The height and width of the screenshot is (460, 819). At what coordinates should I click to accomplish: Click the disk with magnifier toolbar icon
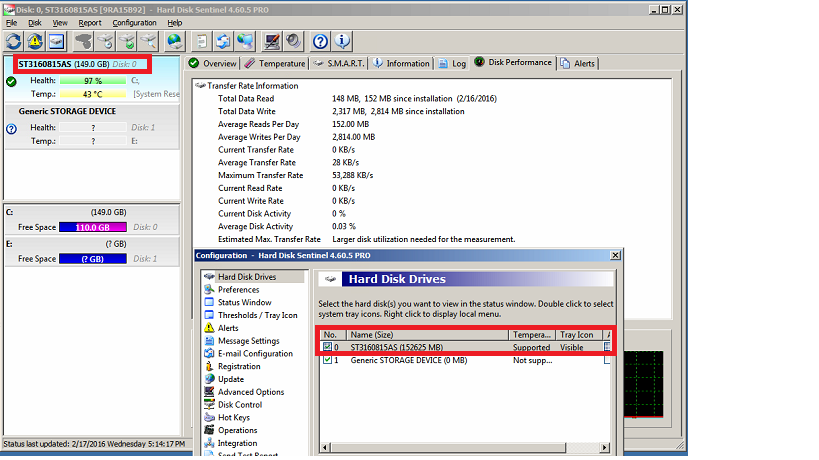(x=148, y=41)
